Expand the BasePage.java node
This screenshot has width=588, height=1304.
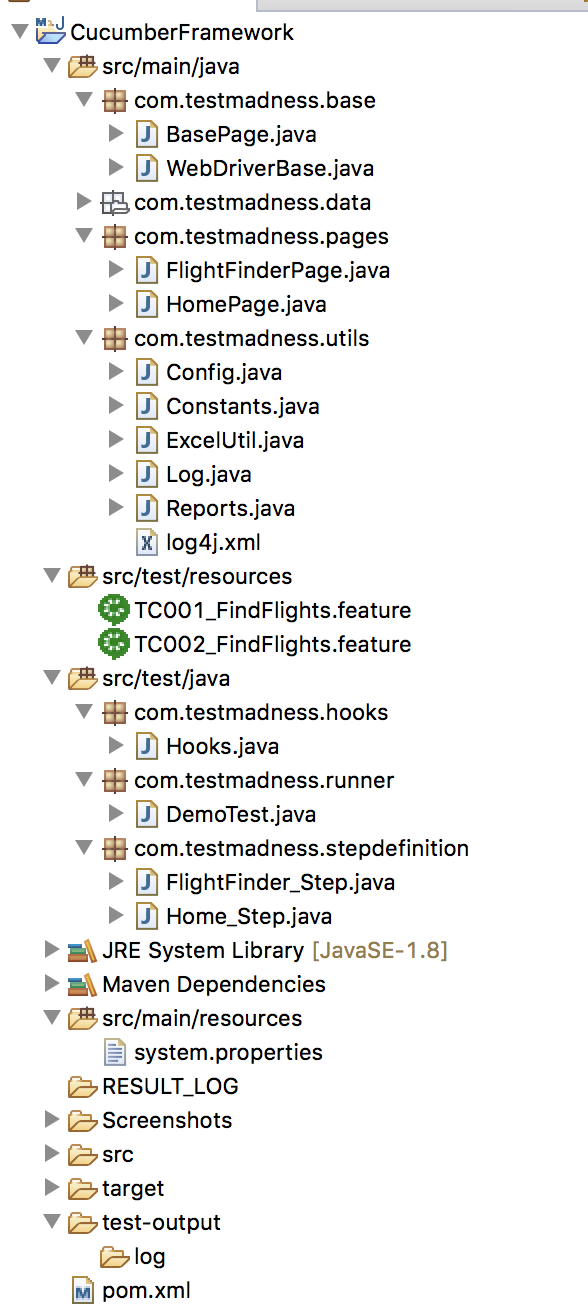[x=116, y=134]
